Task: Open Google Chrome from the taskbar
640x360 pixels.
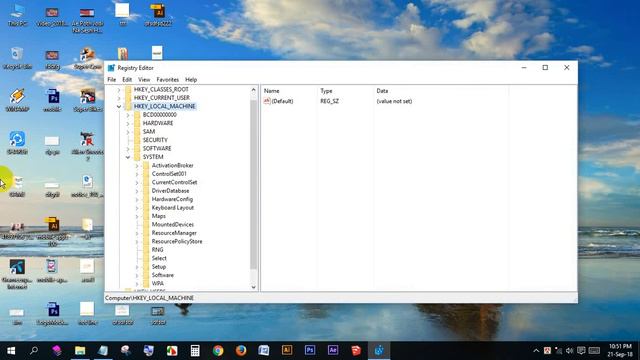Action: (218, 350)
